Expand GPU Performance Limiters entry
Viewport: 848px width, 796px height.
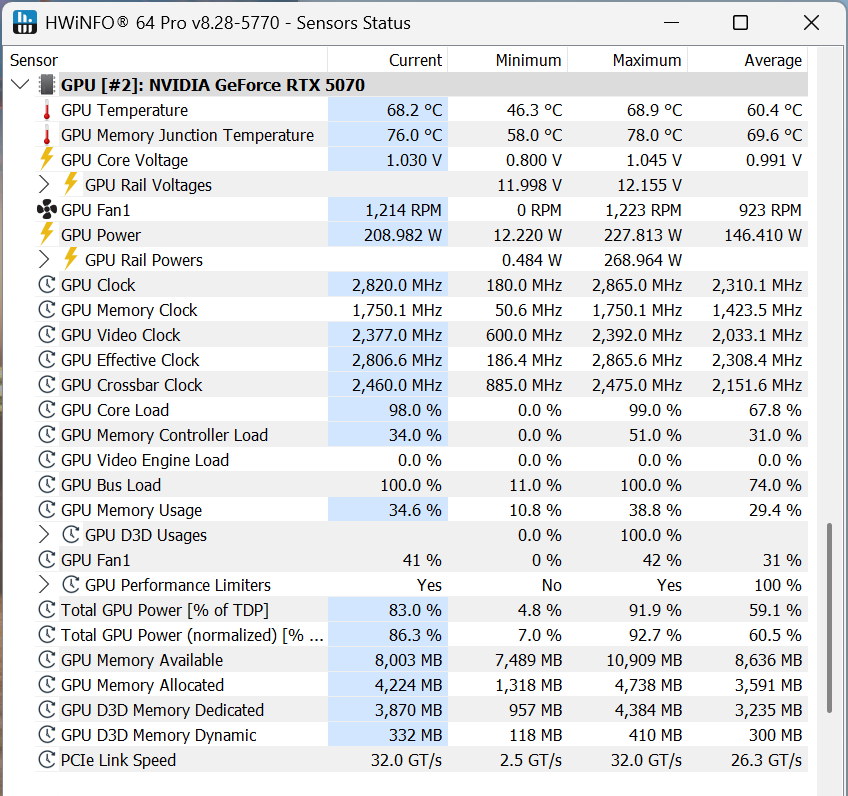[x=44, y=585]
